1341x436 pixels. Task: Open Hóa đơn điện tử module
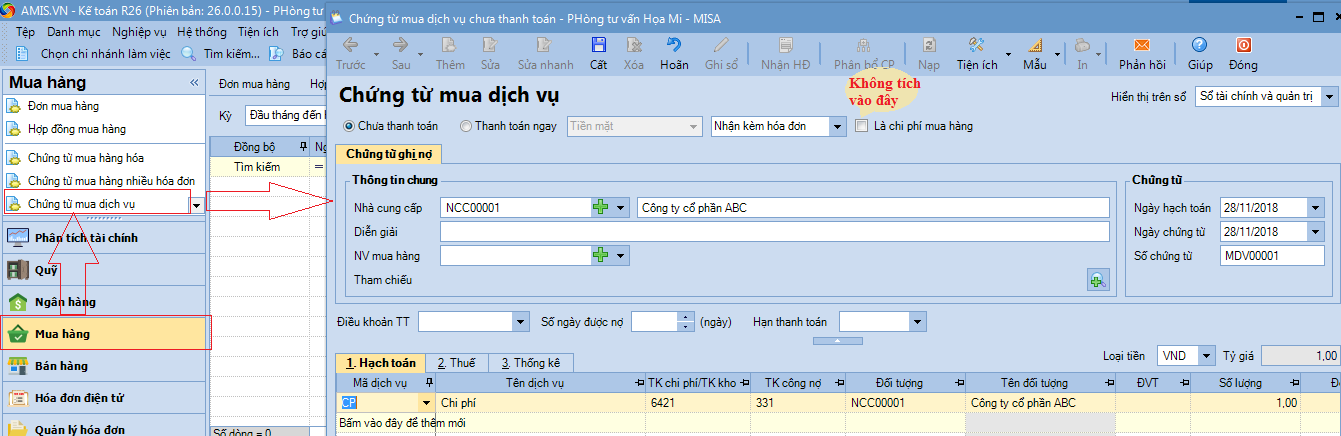point(105,397)
